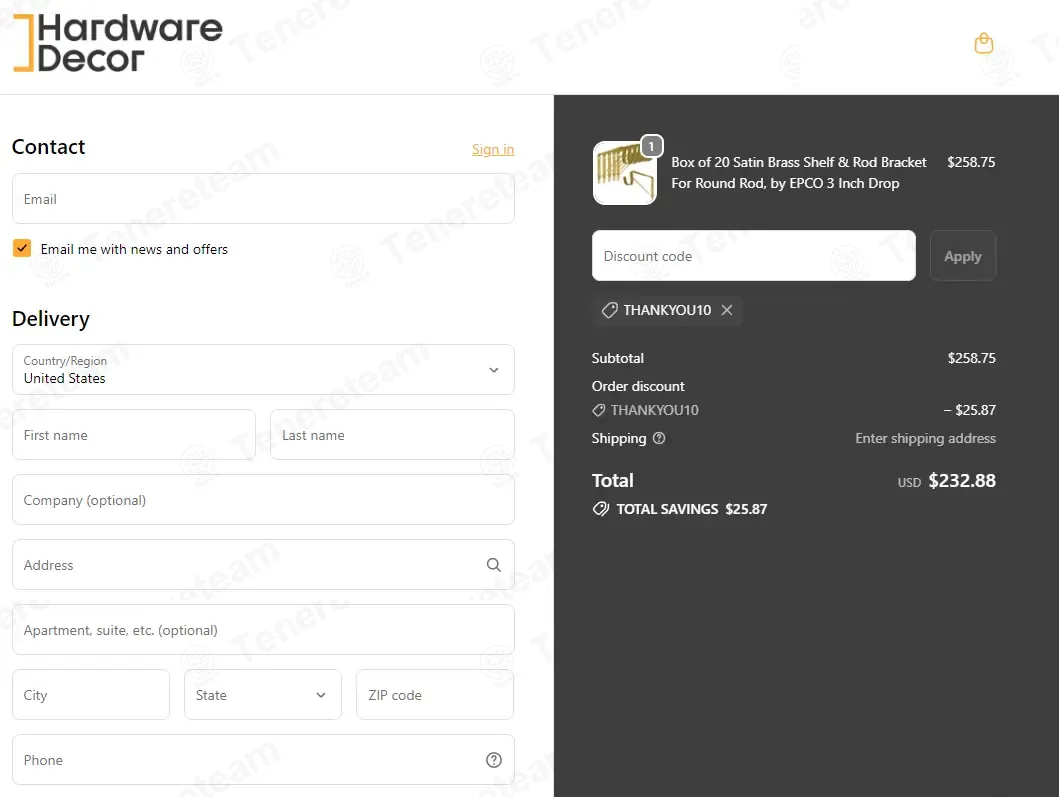The width and height of the screenshot is (1059, 797).
Task: Select the Last name field
Action: [x=392, y=435]
